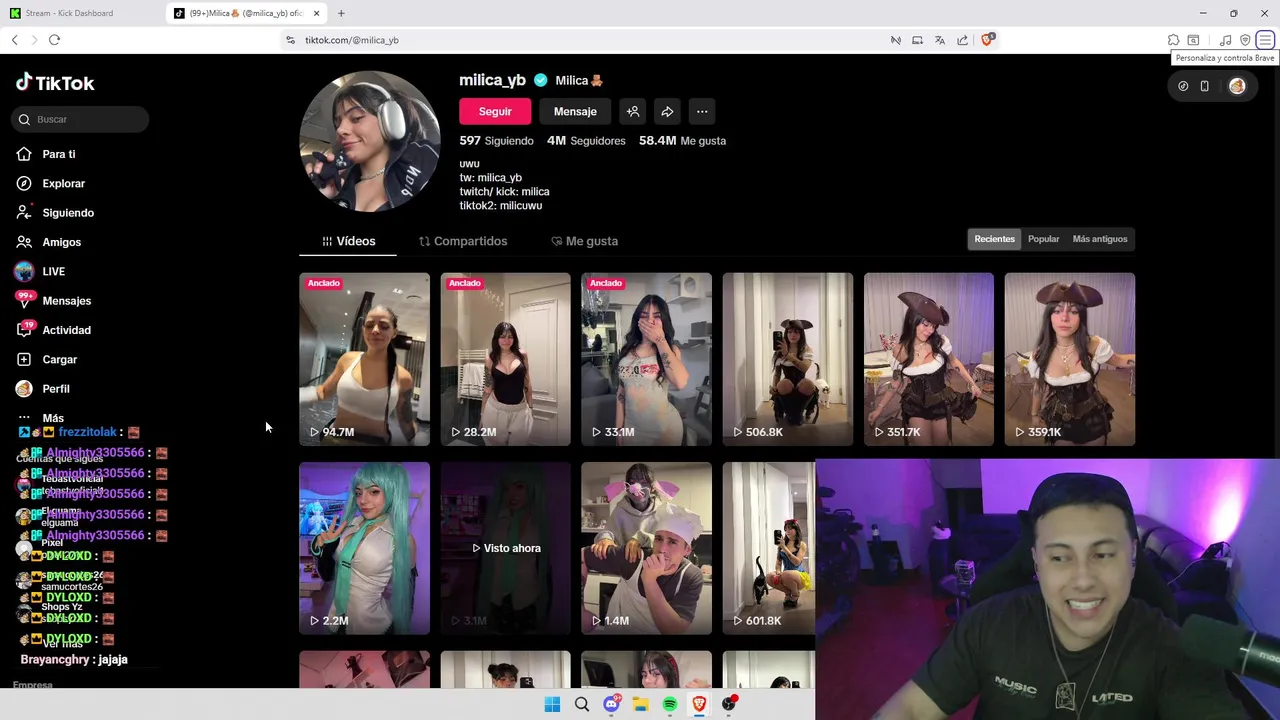Switch to the Me gusta tab
Viewport: 1280px width, 720px height.
coord(584,241)
